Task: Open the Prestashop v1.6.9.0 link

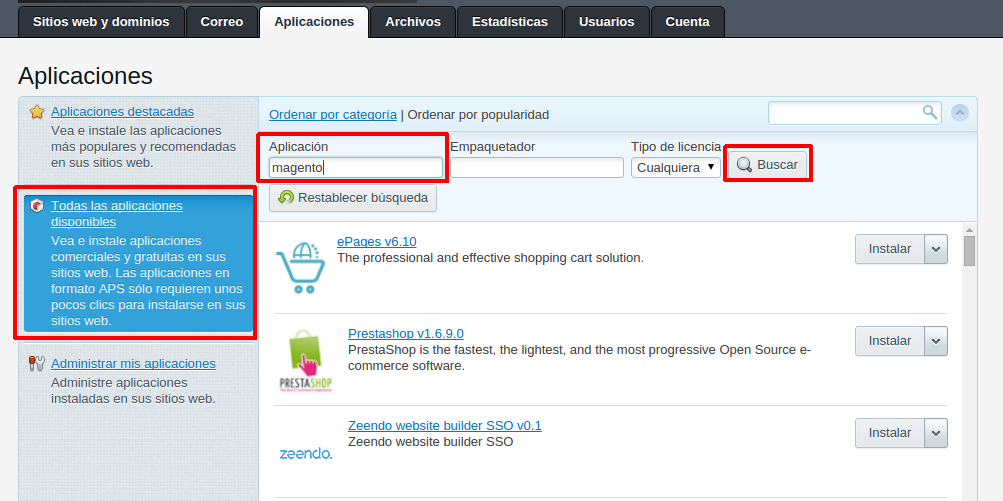Action: click(x=405, y=333)
